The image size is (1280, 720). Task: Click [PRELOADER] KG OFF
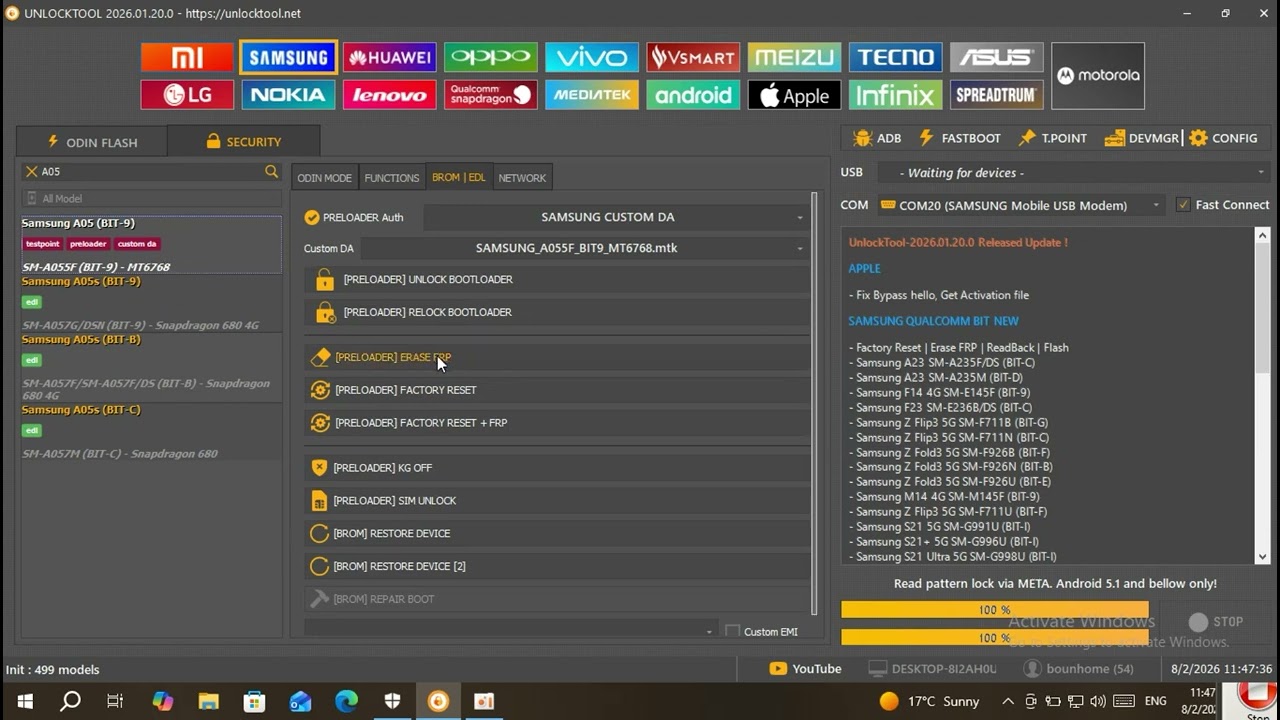[x=557, y=468]
